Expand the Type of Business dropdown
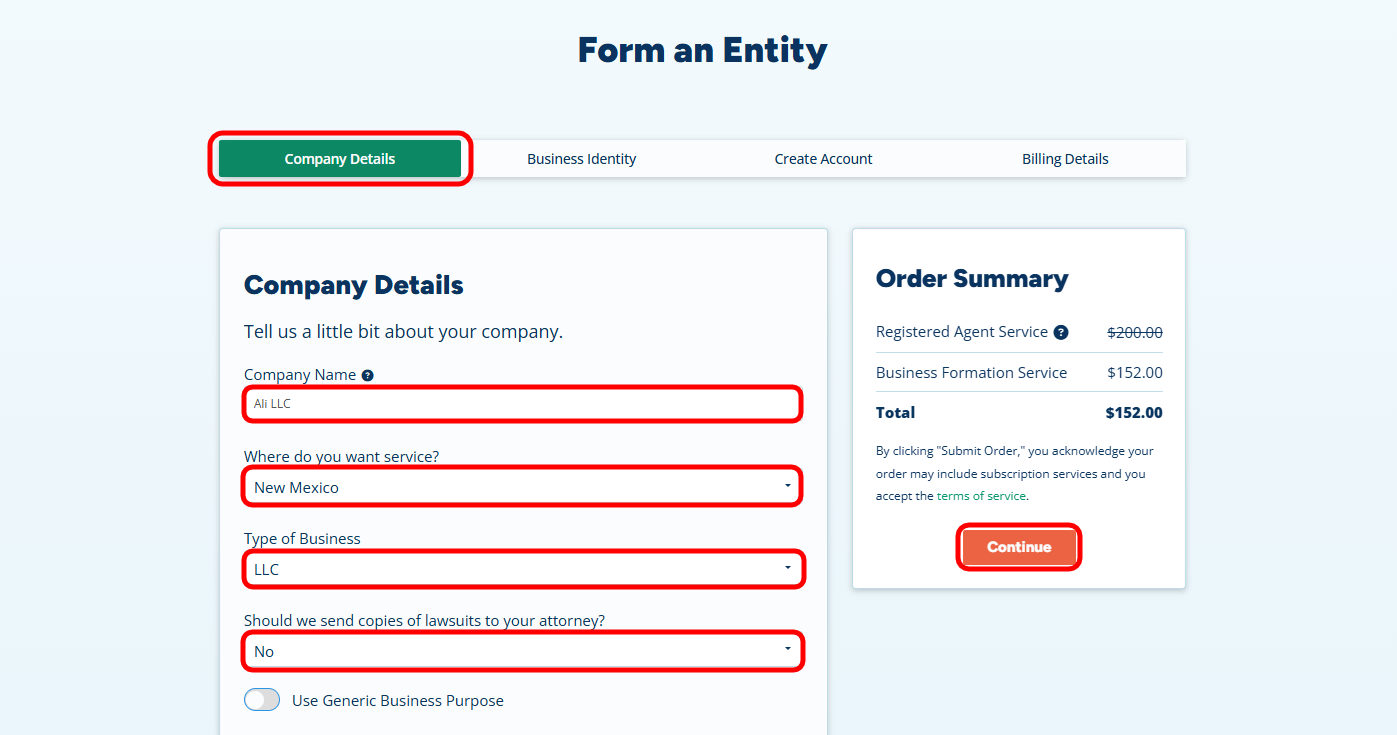 pos(521,569)
